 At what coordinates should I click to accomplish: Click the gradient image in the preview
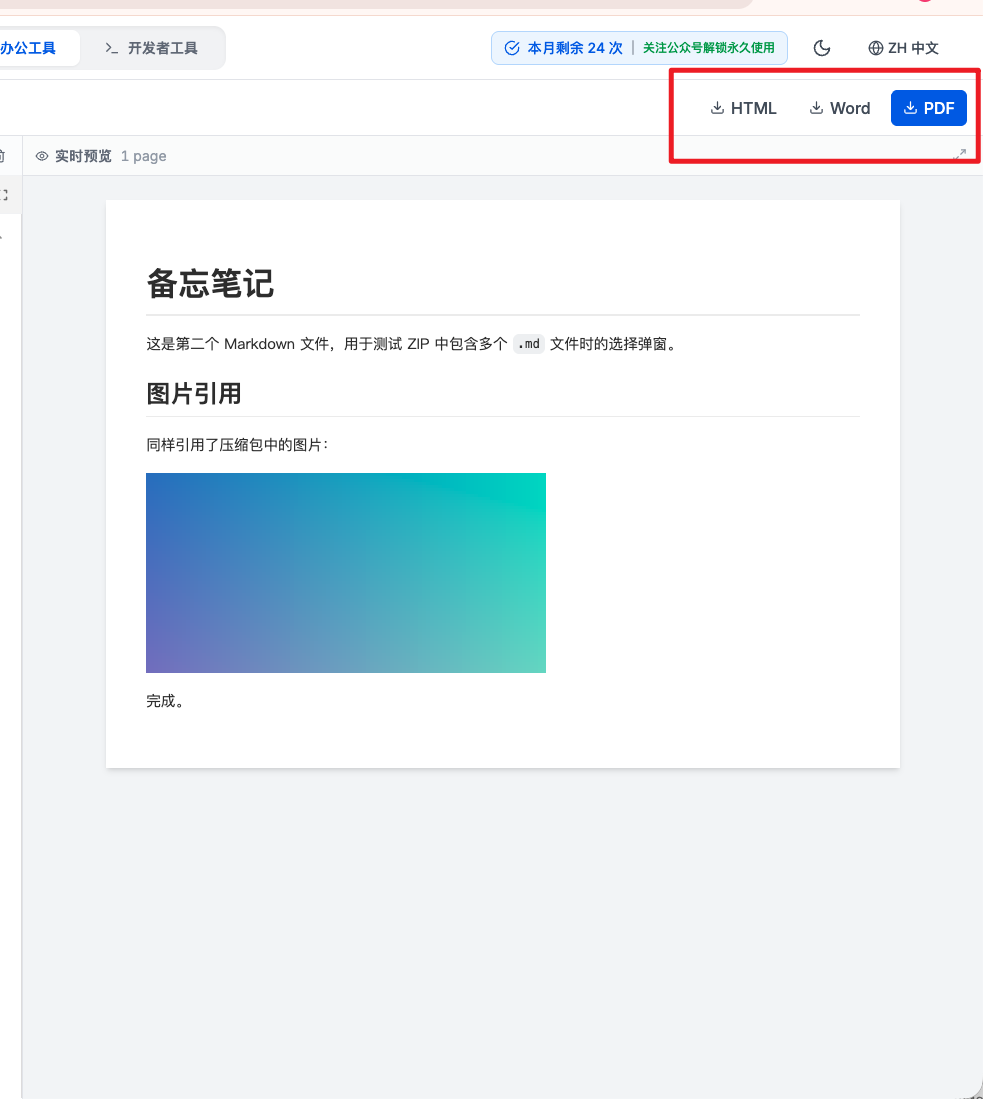click(345, 572)
